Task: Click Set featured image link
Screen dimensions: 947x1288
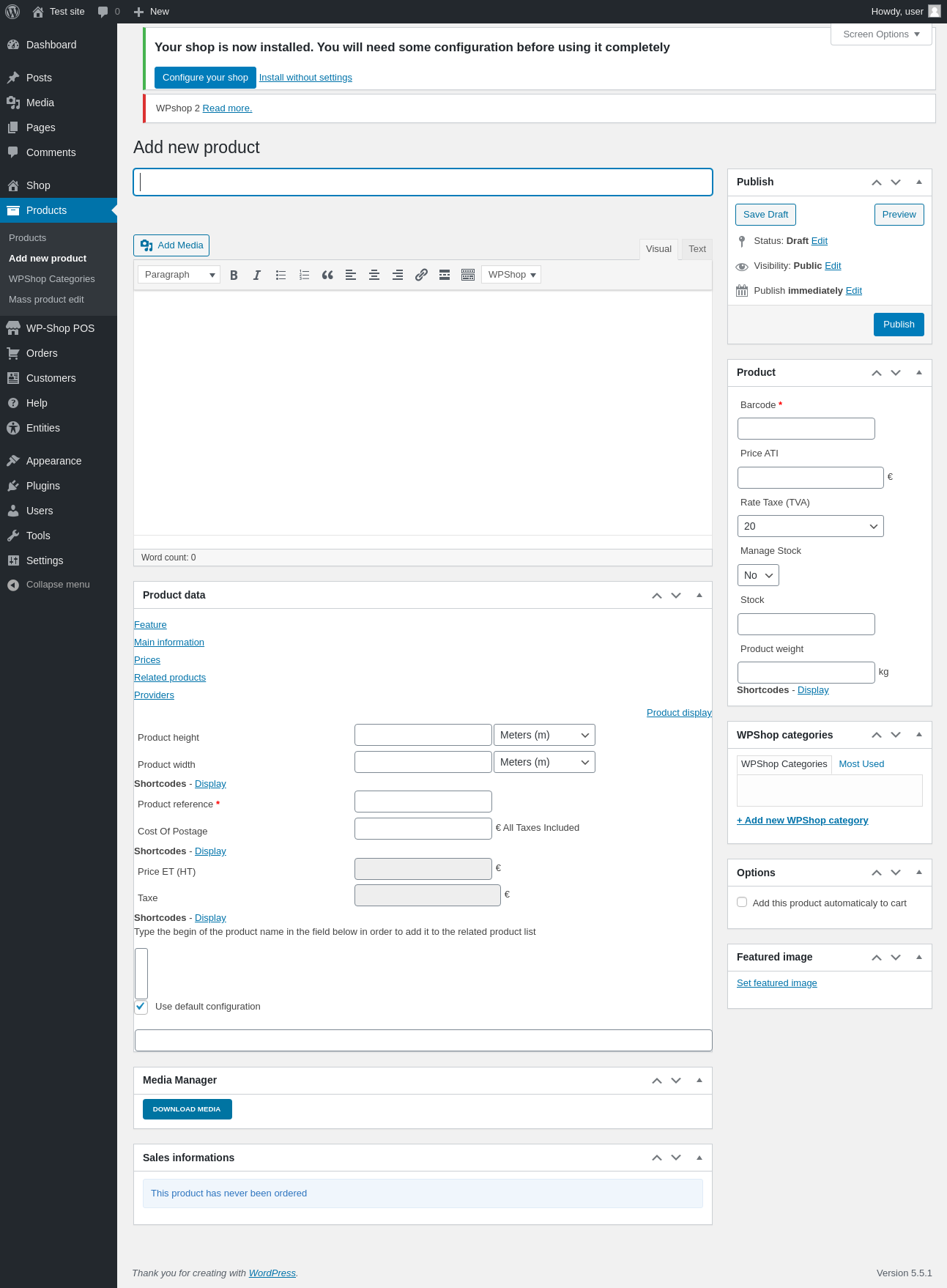Action: tap(776, 983)
